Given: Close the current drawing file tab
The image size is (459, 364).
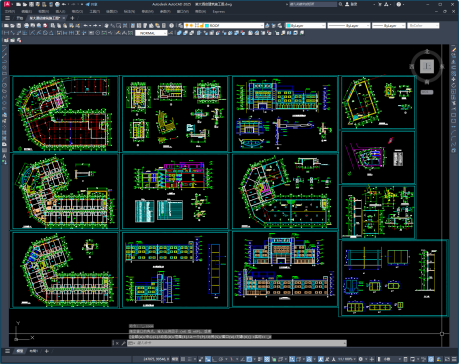Looking at the screenshot, I should point(63,18).
